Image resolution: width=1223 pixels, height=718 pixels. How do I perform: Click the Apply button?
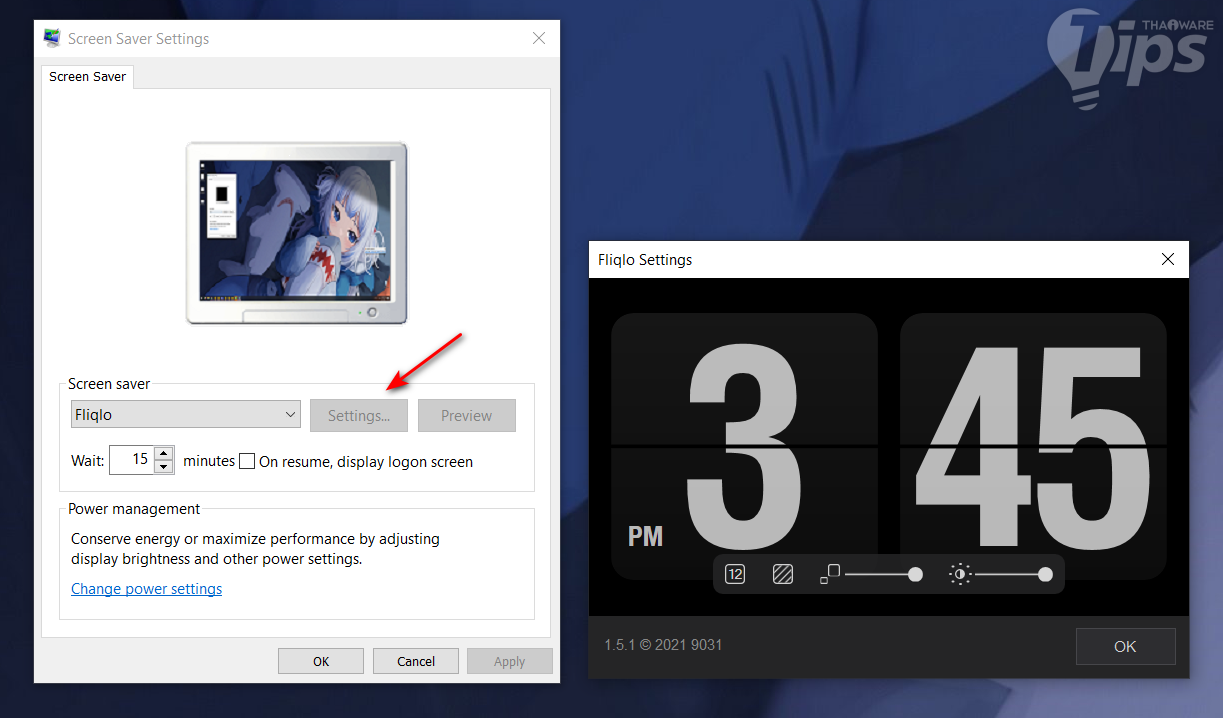point(510,661)
